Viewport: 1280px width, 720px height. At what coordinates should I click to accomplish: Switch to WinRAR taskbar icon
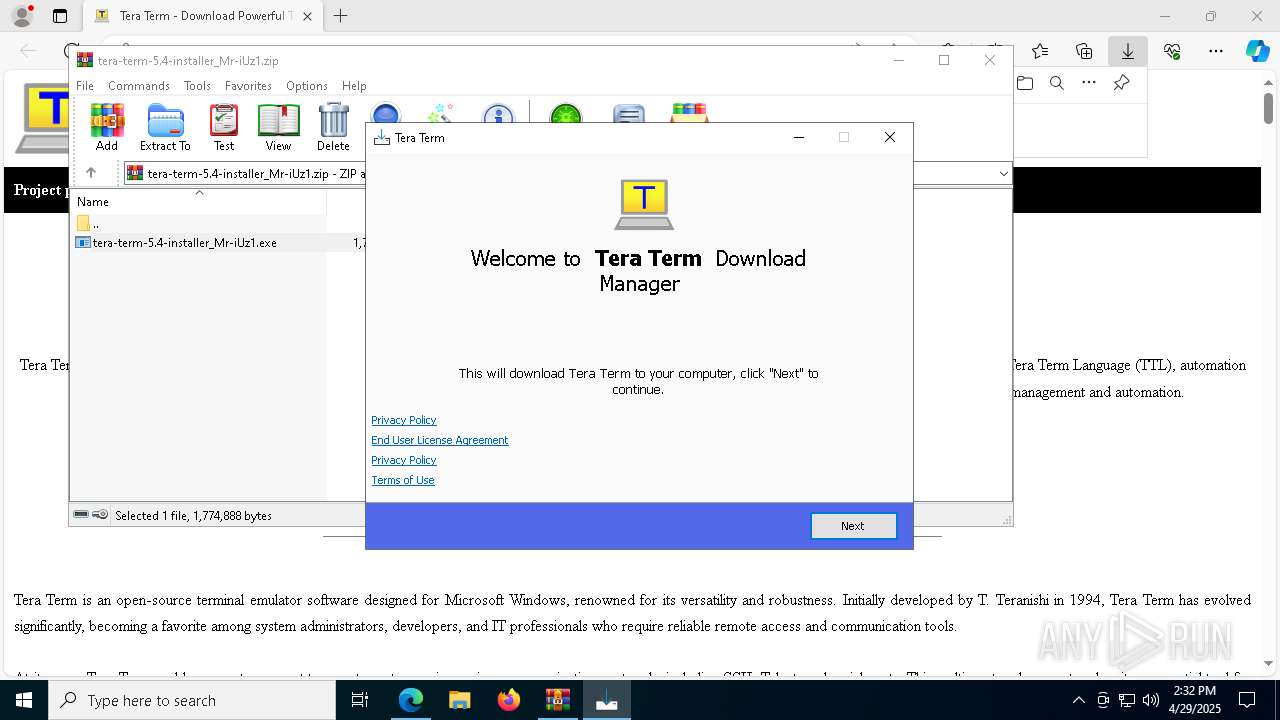click(557, 700)
